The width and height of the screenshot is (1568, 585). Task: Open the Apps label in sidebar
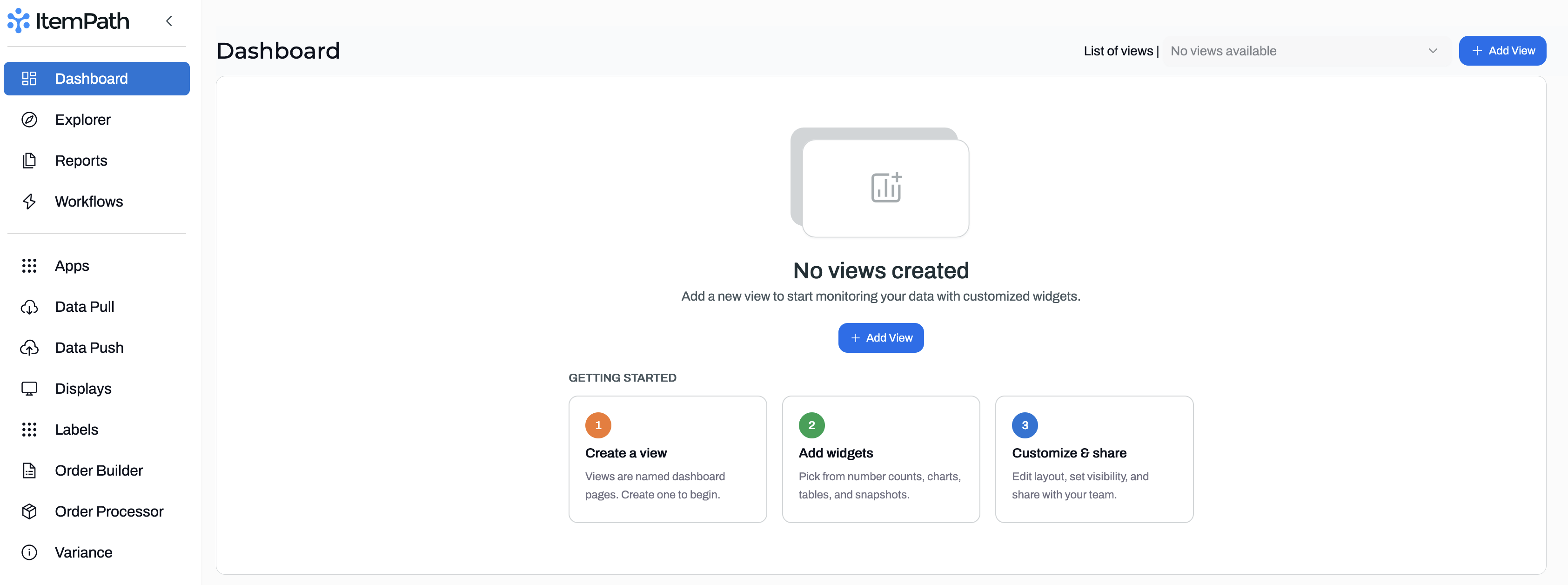pyautogui.click(x=72, y=266)
